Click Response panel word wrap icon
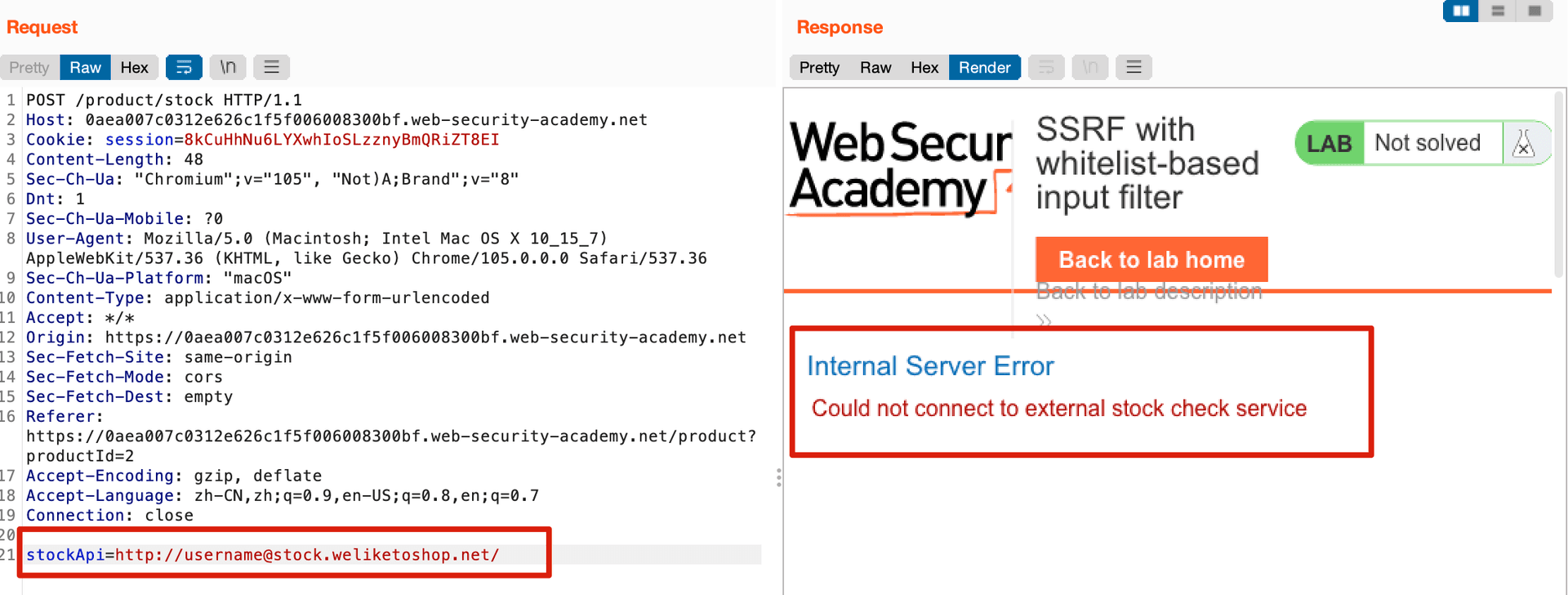The width and height of the screenshot is (1568, 595). [1046, 67]
